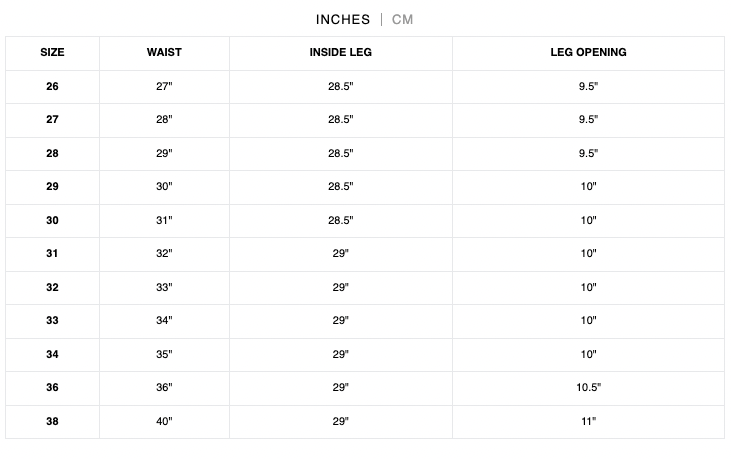Viewport: 731px width, 459px height.
Task: Select the size 38 row label
Action: pyautogui.click(x=52, y=421)
